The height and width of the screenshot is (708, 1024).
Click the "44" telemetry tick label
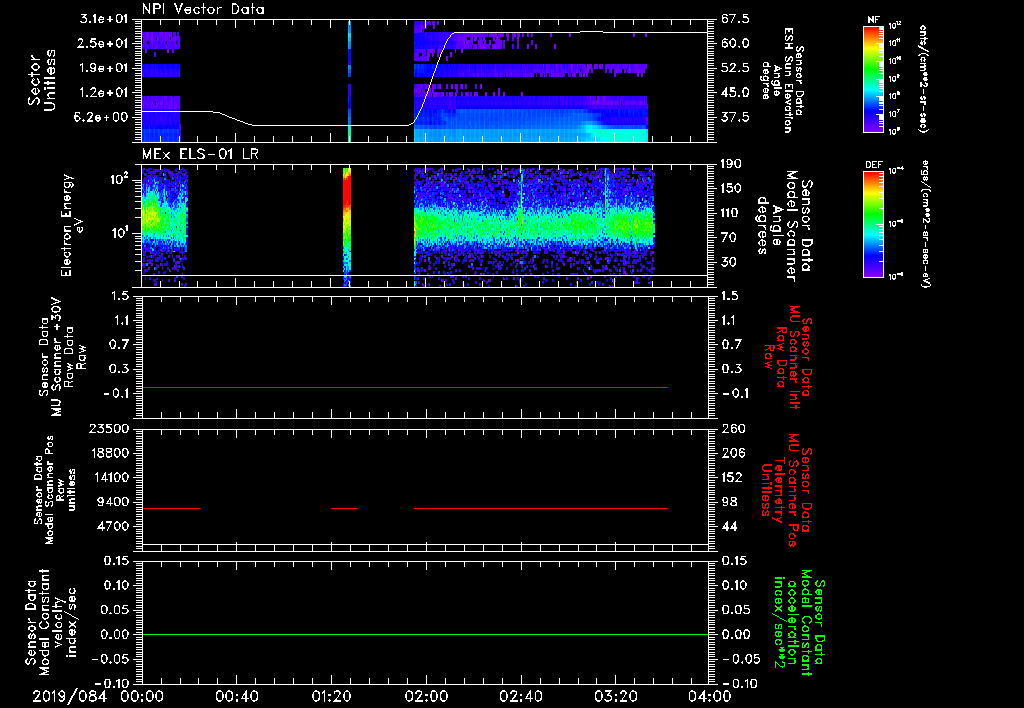[x=729, y=526]
